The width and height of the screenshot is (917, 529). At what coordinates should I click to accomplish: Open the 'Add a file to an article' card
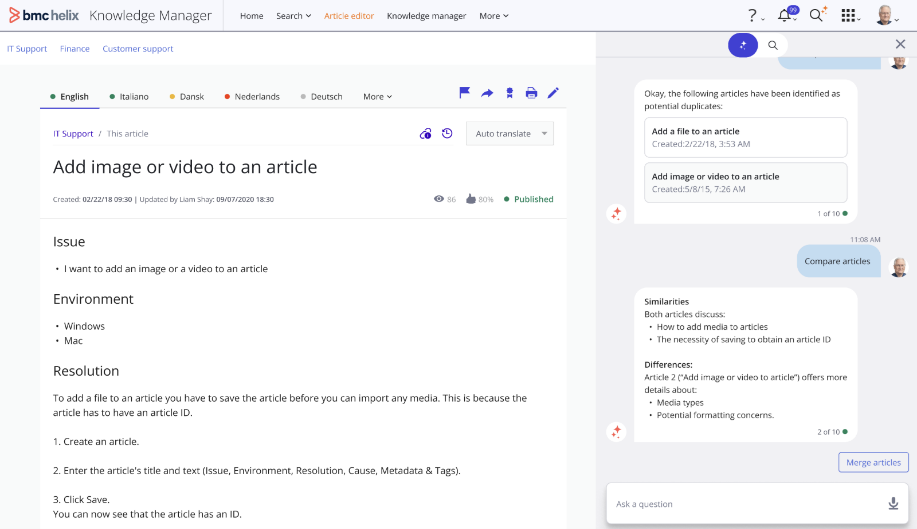click(746, 137)
